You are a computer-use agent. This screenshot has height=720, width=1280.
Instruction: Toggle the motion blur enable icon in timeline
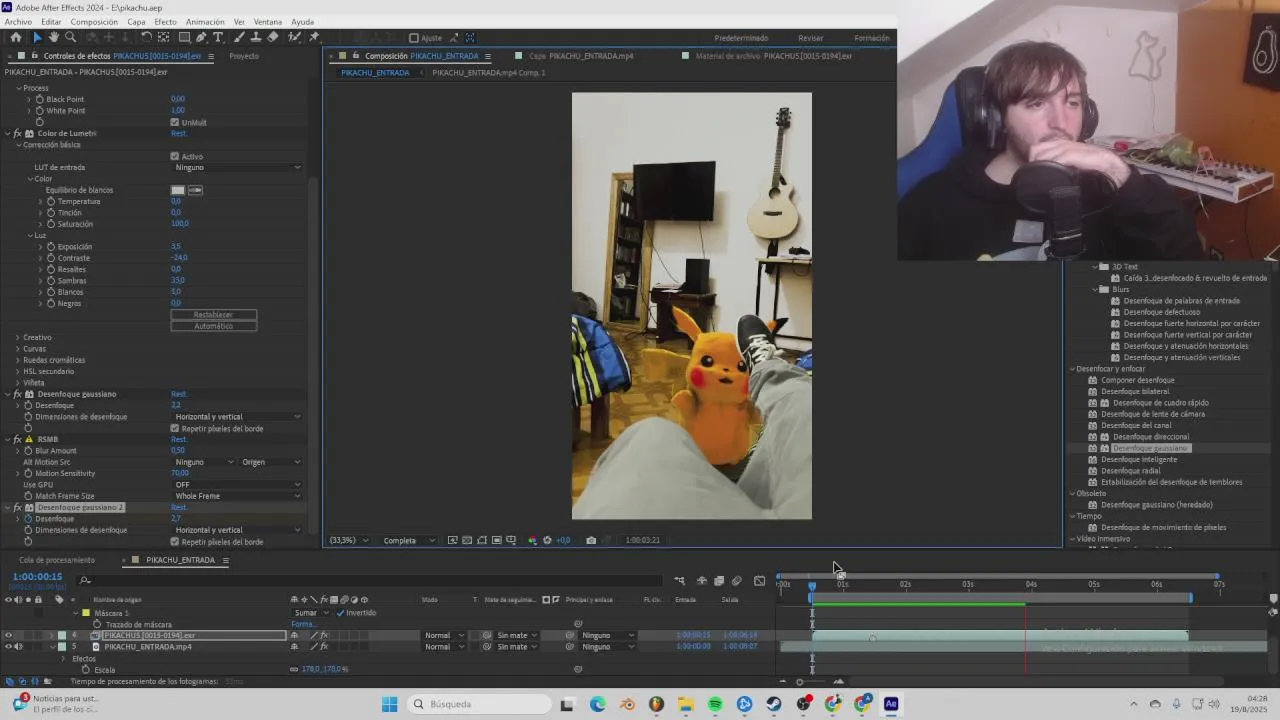737,580
